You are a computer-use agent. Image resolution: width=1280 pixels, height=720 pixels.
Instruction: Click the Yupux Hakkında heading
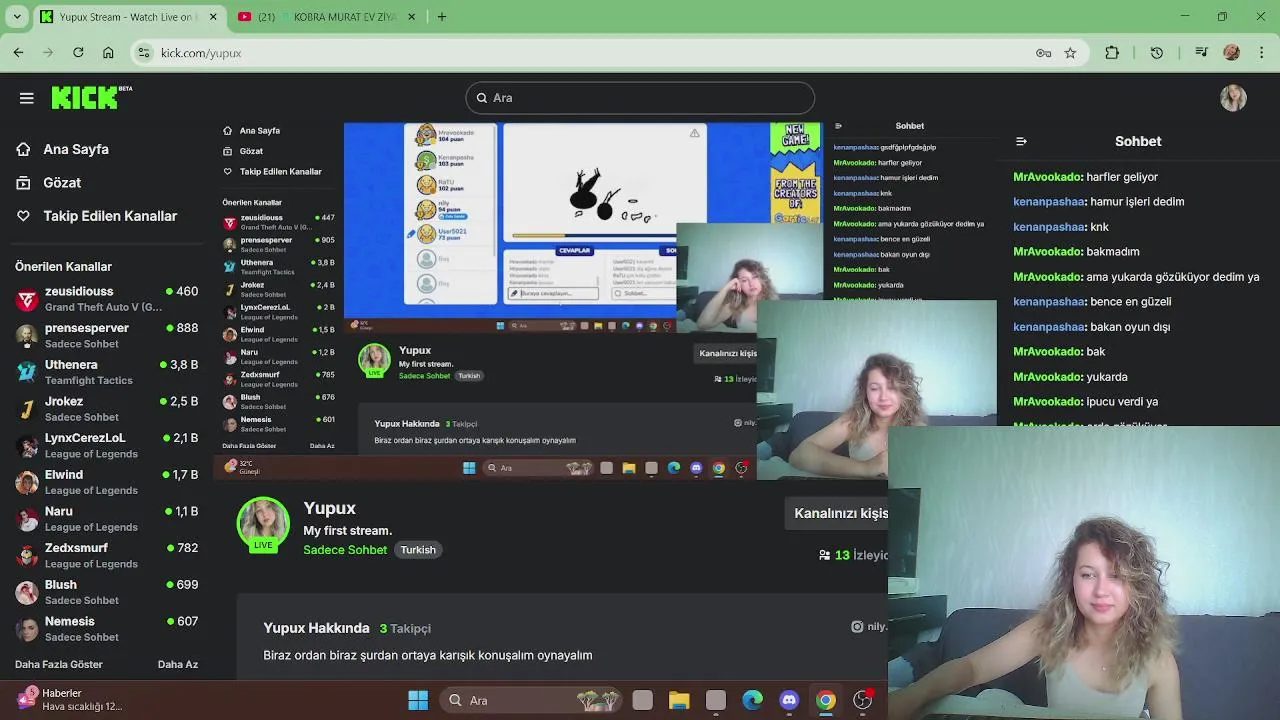[316, 628]
